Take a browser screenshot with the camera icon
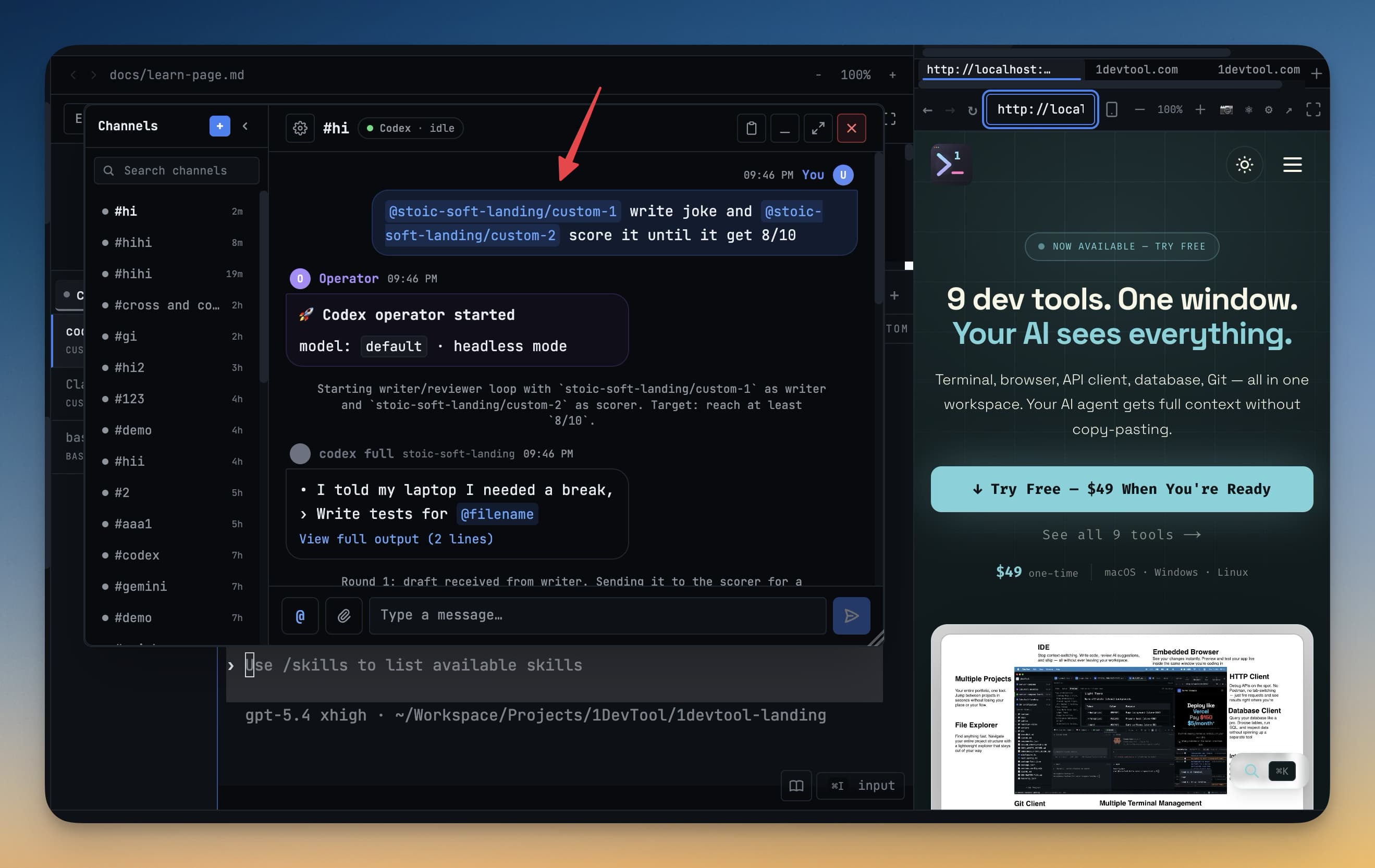Viewport: 1375px width, 868px height. pos(1226,109)
